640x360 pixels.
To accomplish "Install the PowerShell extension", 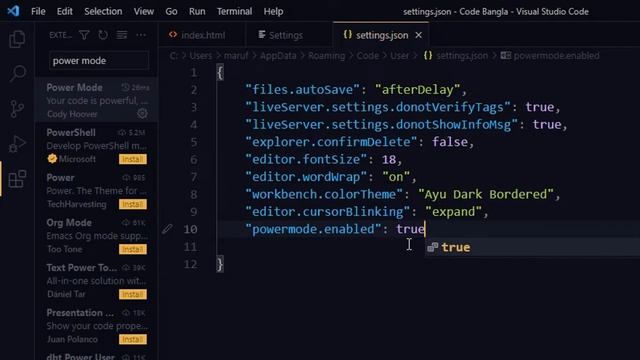I will click(x=133, y=159).
